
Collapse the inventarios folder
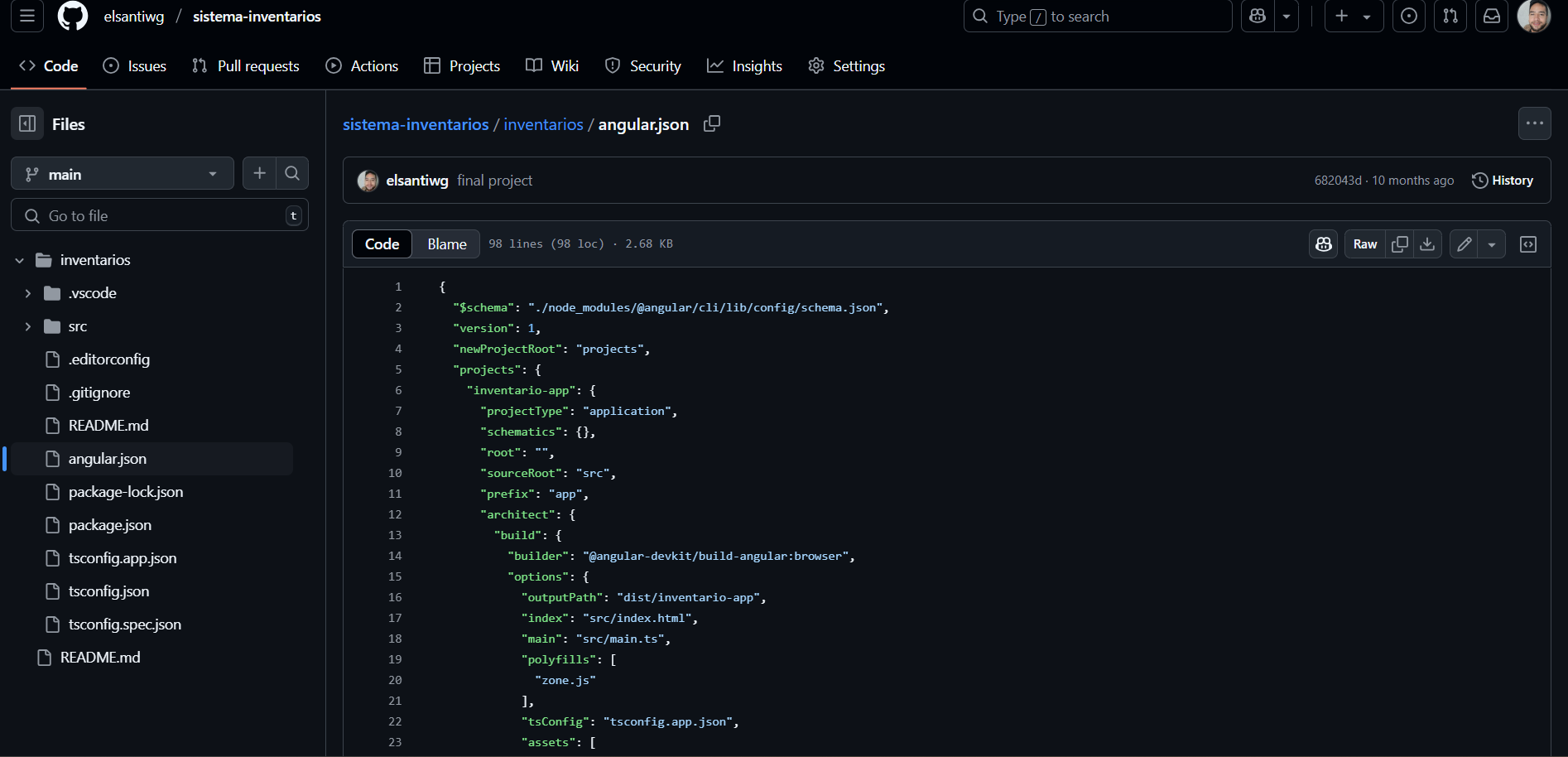(19, 260)
